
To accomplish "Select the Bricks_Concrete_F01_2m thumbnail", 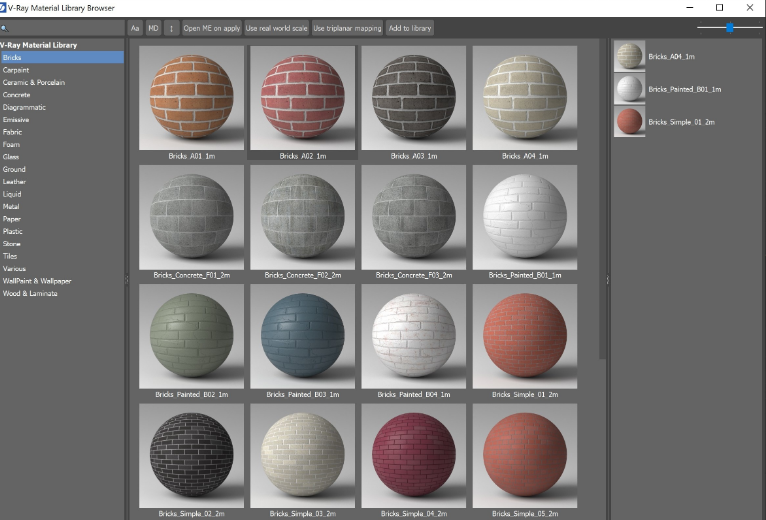I will coord(192,217).
